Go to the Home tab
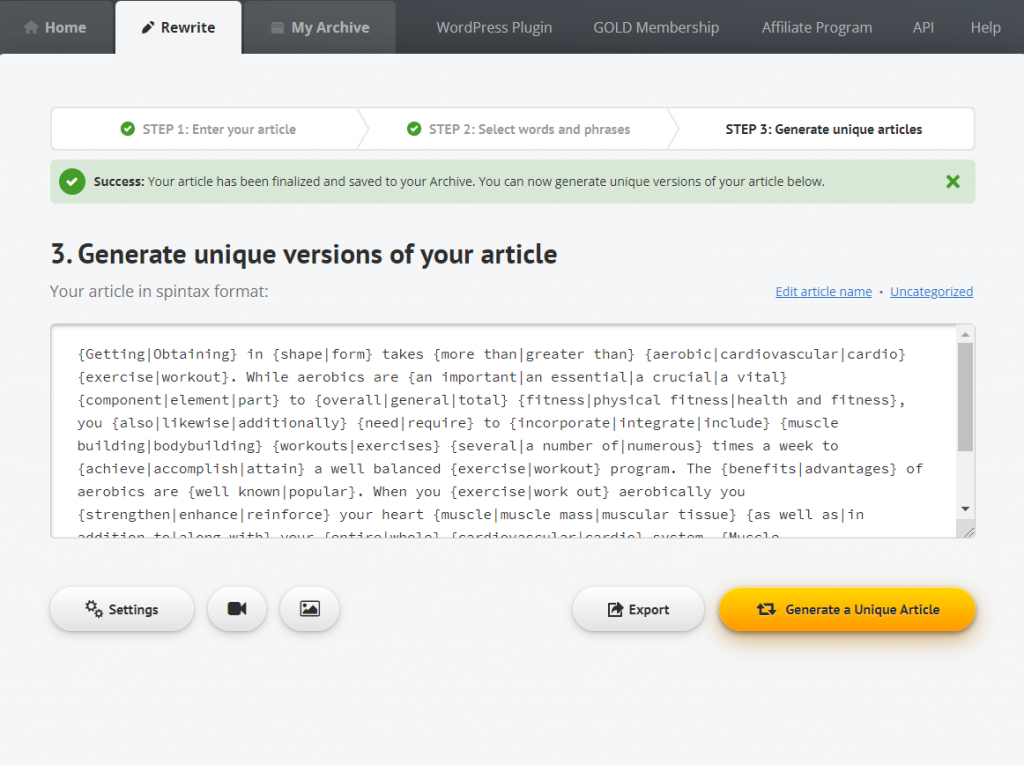1024x765 pixels. pos(55,27)
